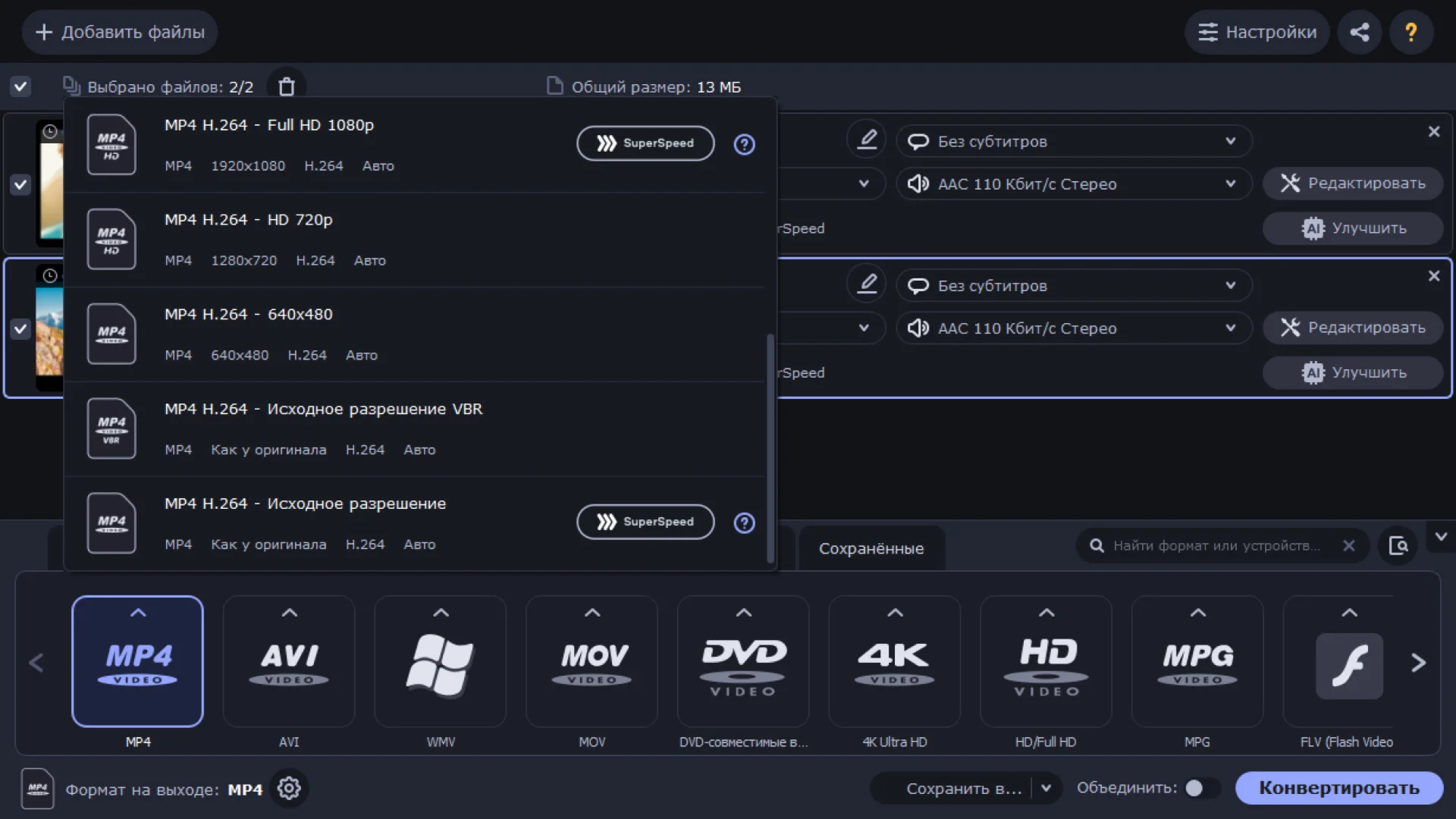The width and height of the screenshot is (1456, 819).
Task: Click the pencil icon on the first file row
Action: pos(867,140)
